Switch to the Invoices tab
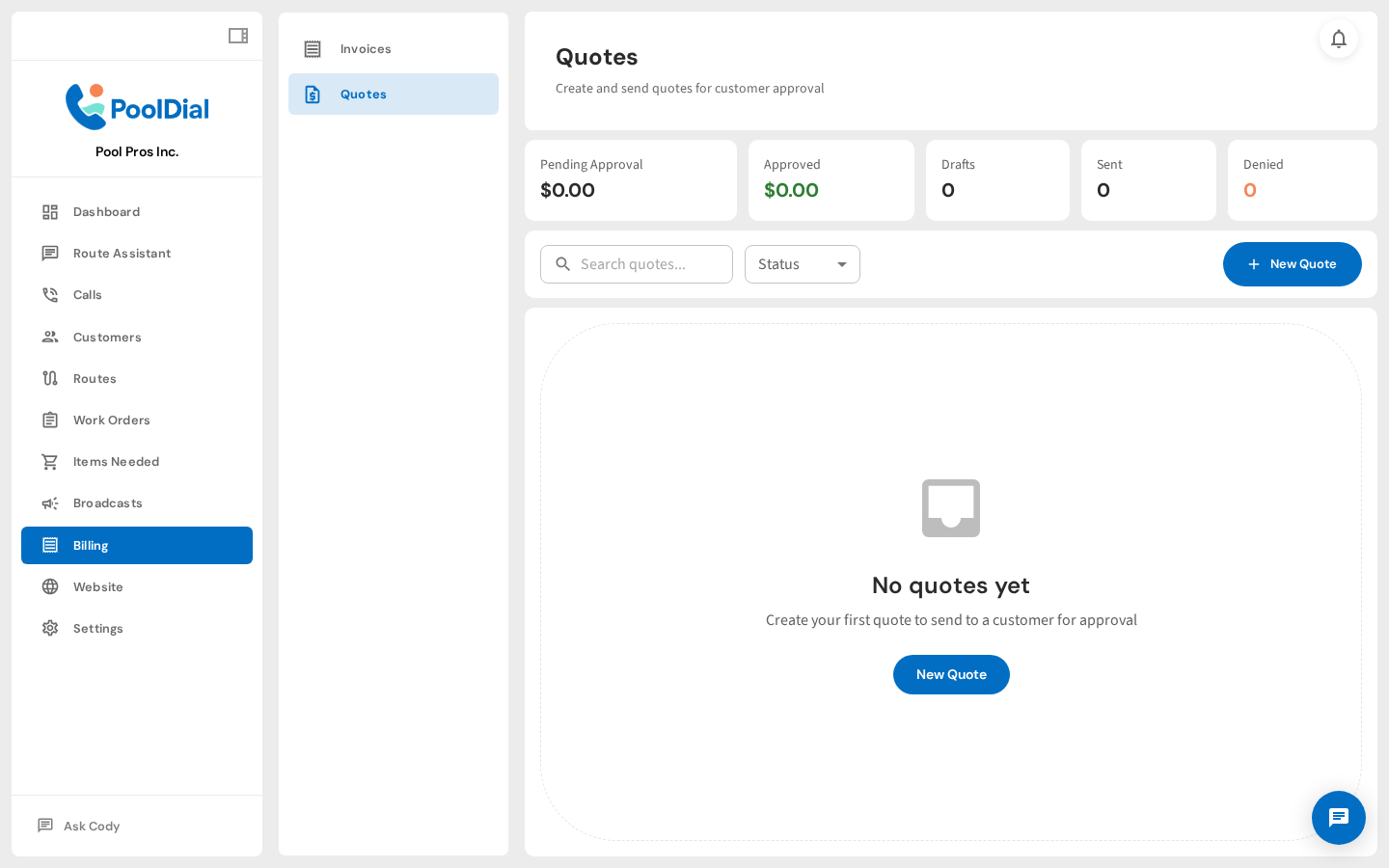Viewport: 1389px width, 868px height. pos(365,48)
